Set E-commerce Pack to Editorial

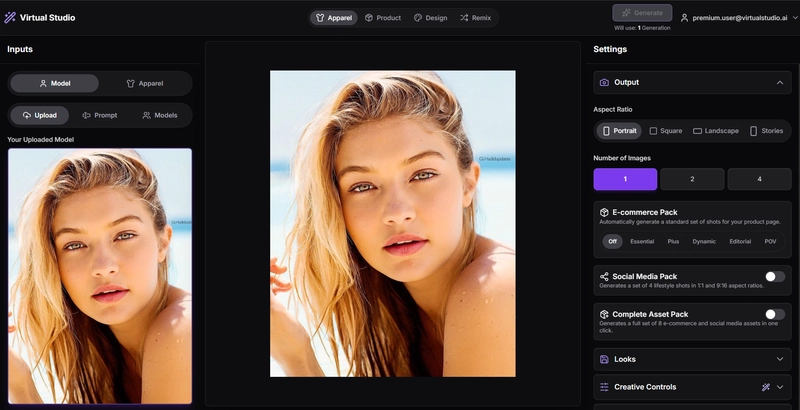point(740,242)
